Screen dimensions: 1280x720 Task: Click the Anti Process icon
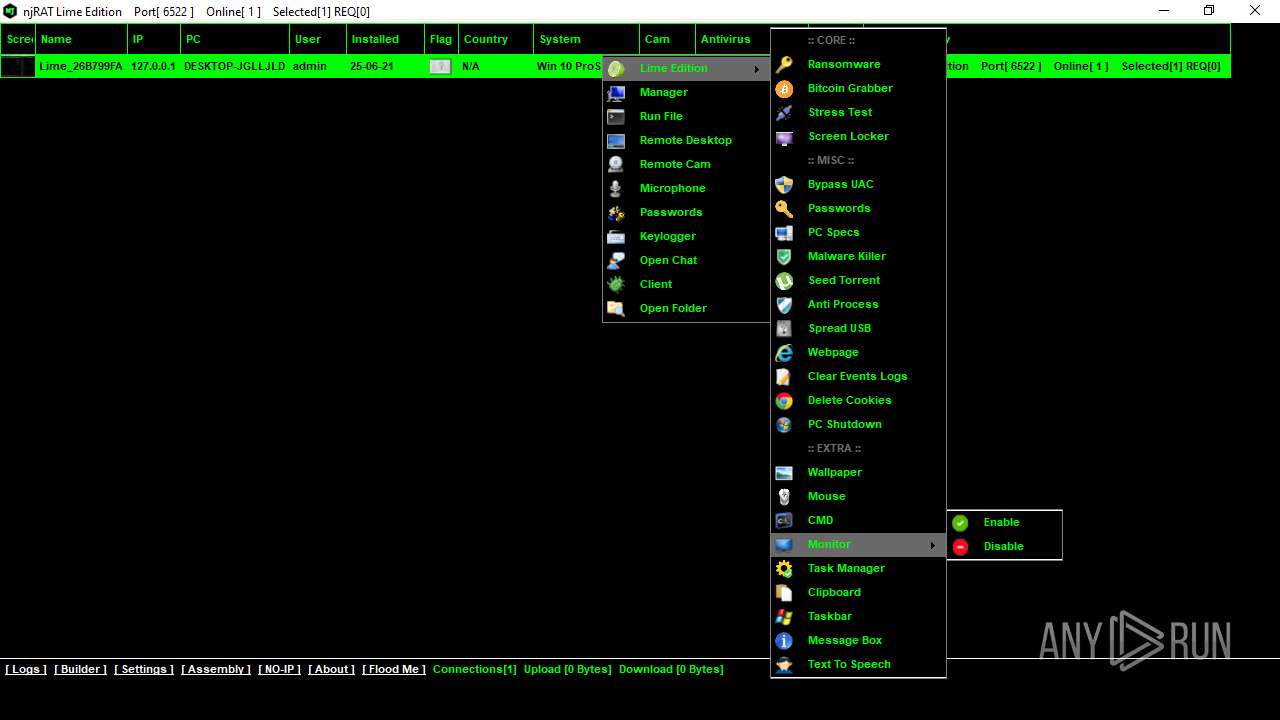pos(785,304)
